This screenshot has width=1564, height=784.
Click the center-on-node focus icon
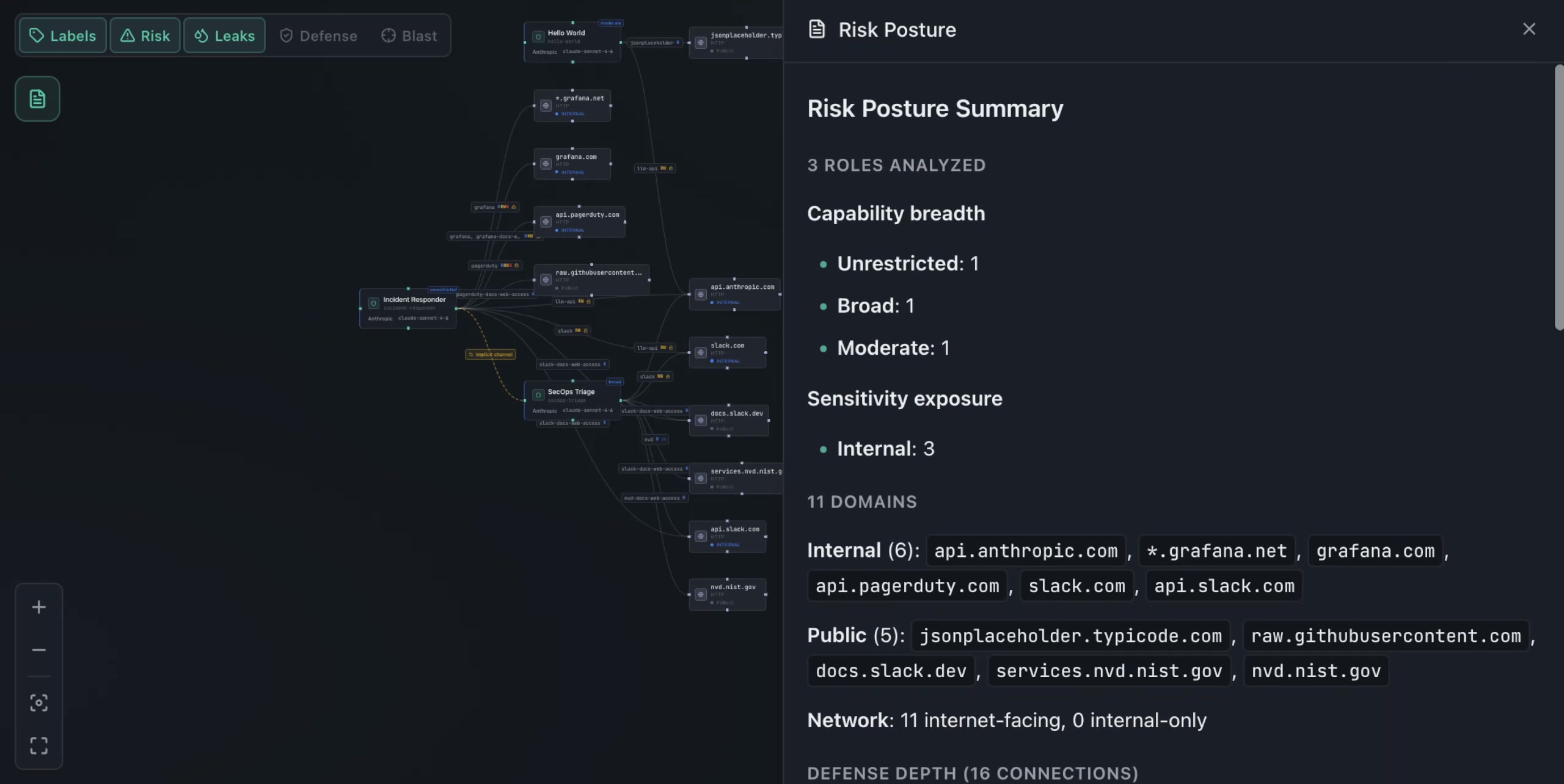[x=38, y=702]
